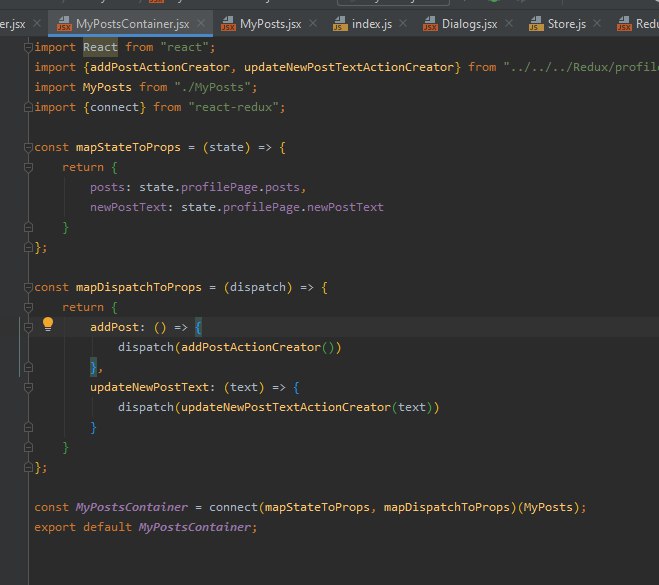This screenshot has height=585, width=659.
Task: Collapse the import statements block
Action: (x=29, y=47)
